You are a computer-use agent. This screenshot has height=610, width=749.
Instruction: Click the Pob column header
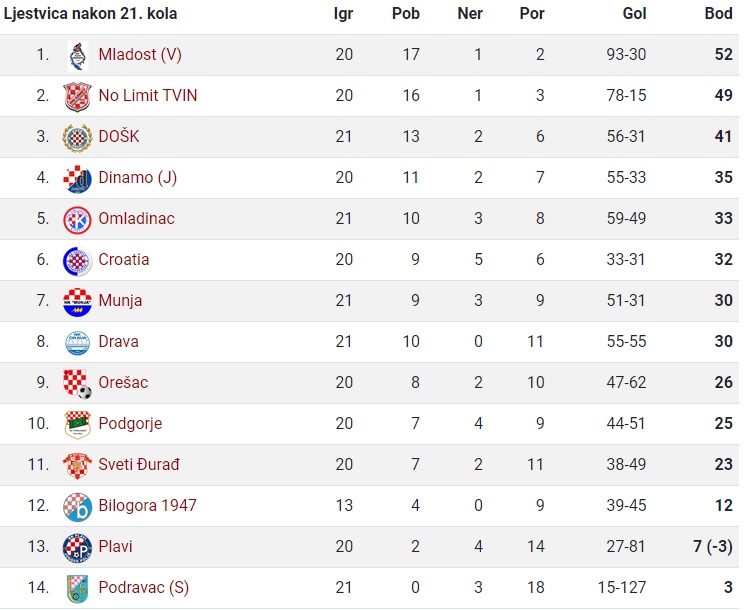pos(406,13)
